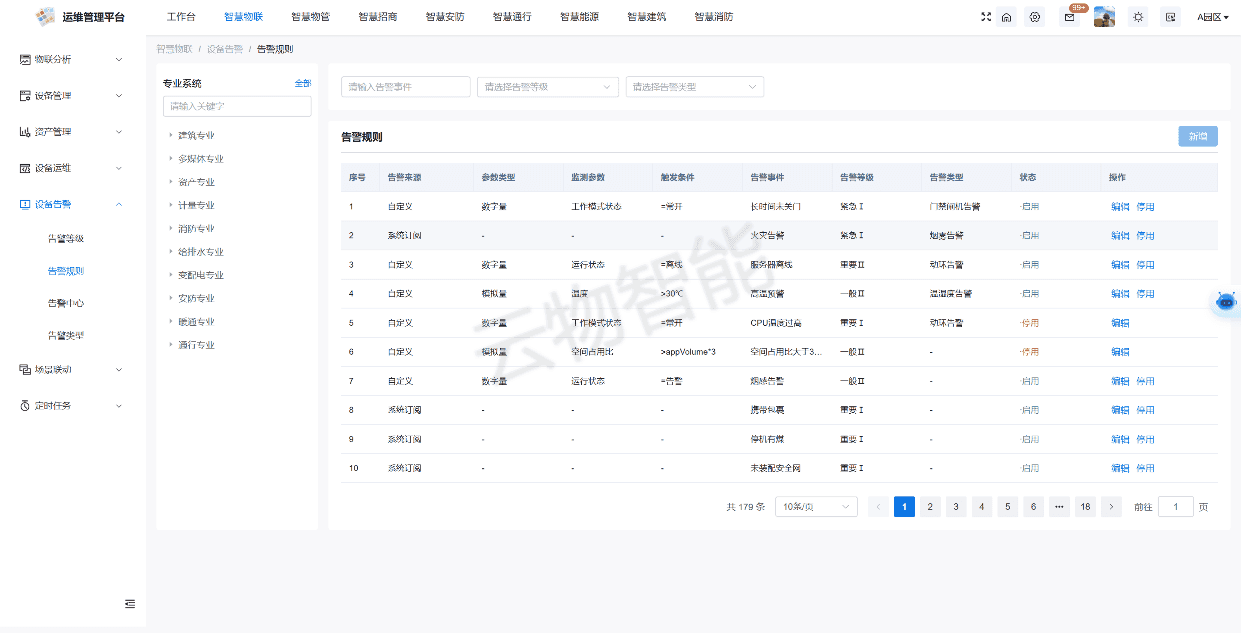This screenshot has height=633, width=1241.
Task: Click 编辑 for rule 5 CPU alarm
Action: click(1120, 323)
